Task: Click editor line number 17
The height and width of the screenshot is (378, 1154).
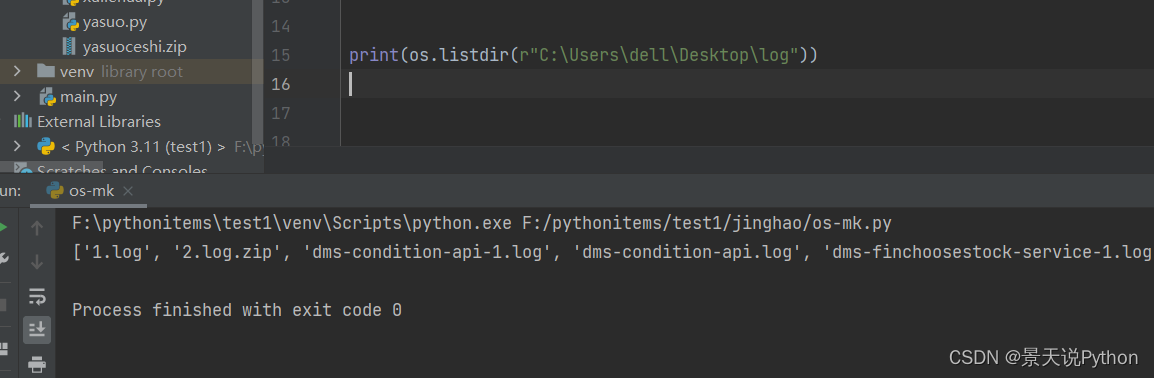Action: tap(281, 113)
